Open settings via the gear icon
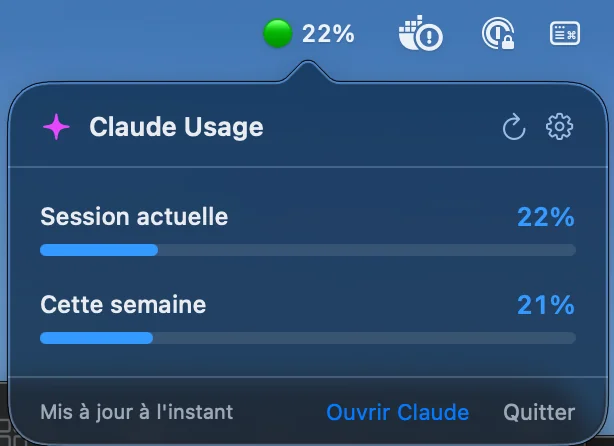Image resolution: width=614 pixels, height=446 pixels. pos(559,127)
